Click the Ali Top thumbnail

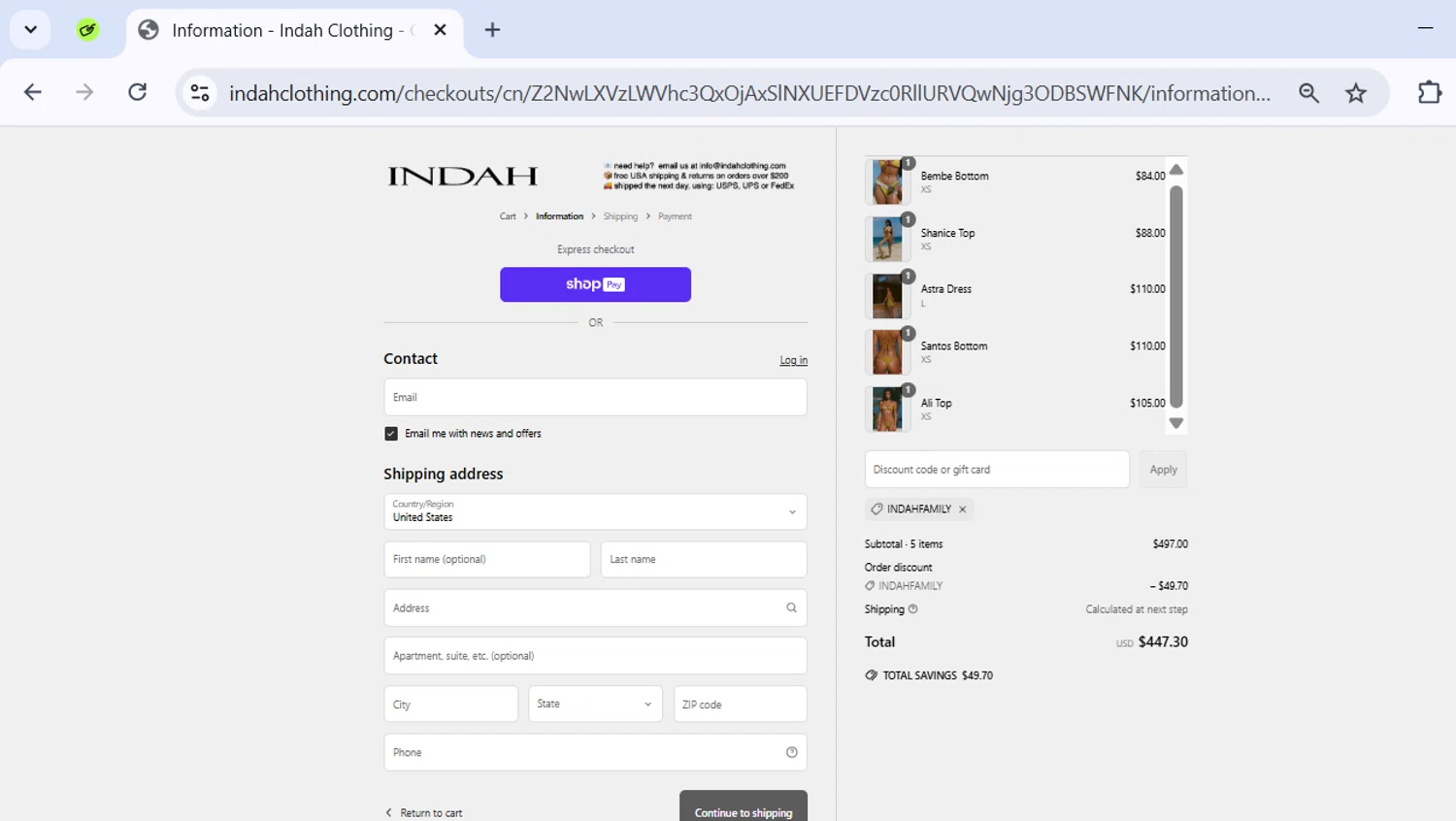[887, 409]
